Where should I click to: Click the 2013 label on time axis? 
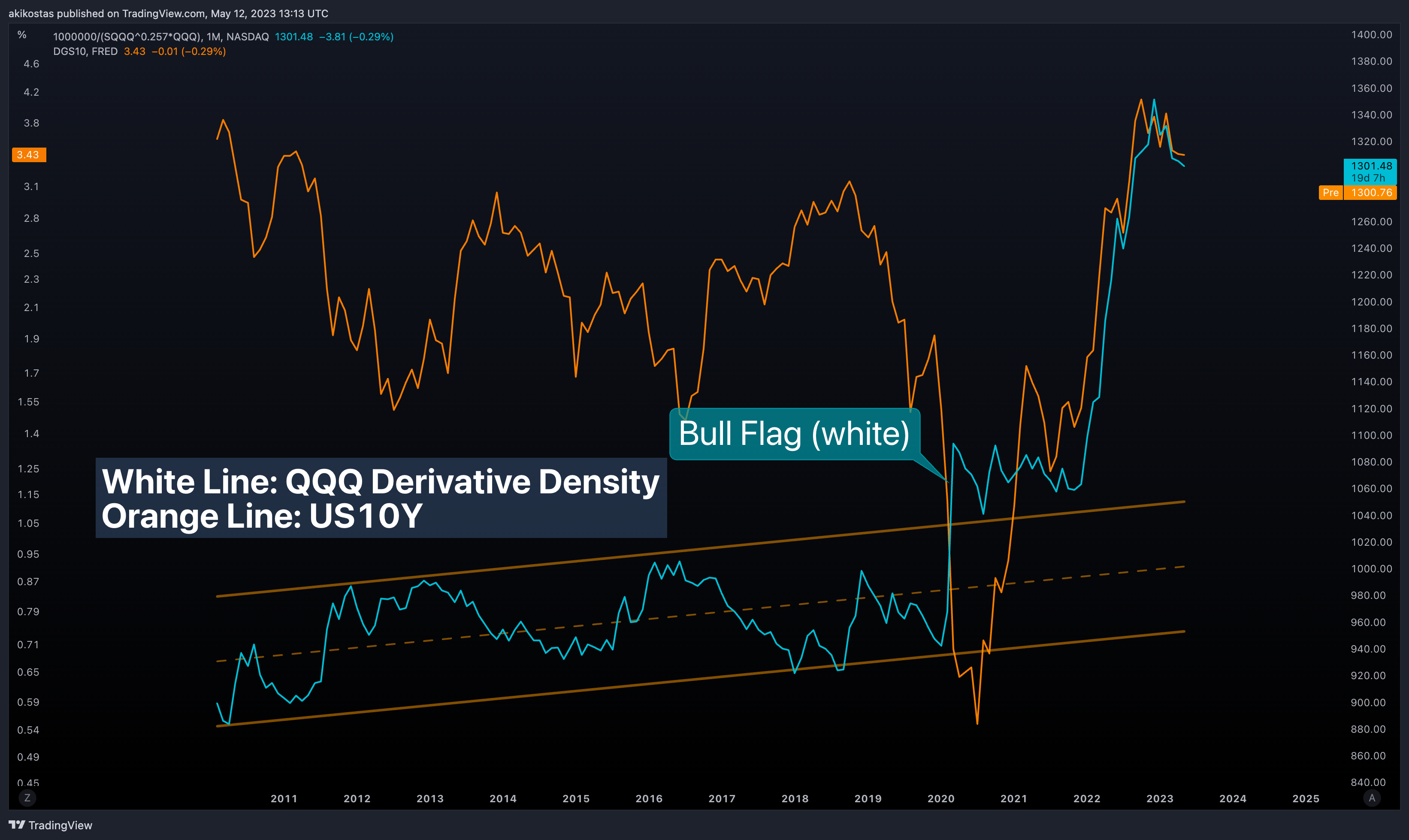point(430,799)
